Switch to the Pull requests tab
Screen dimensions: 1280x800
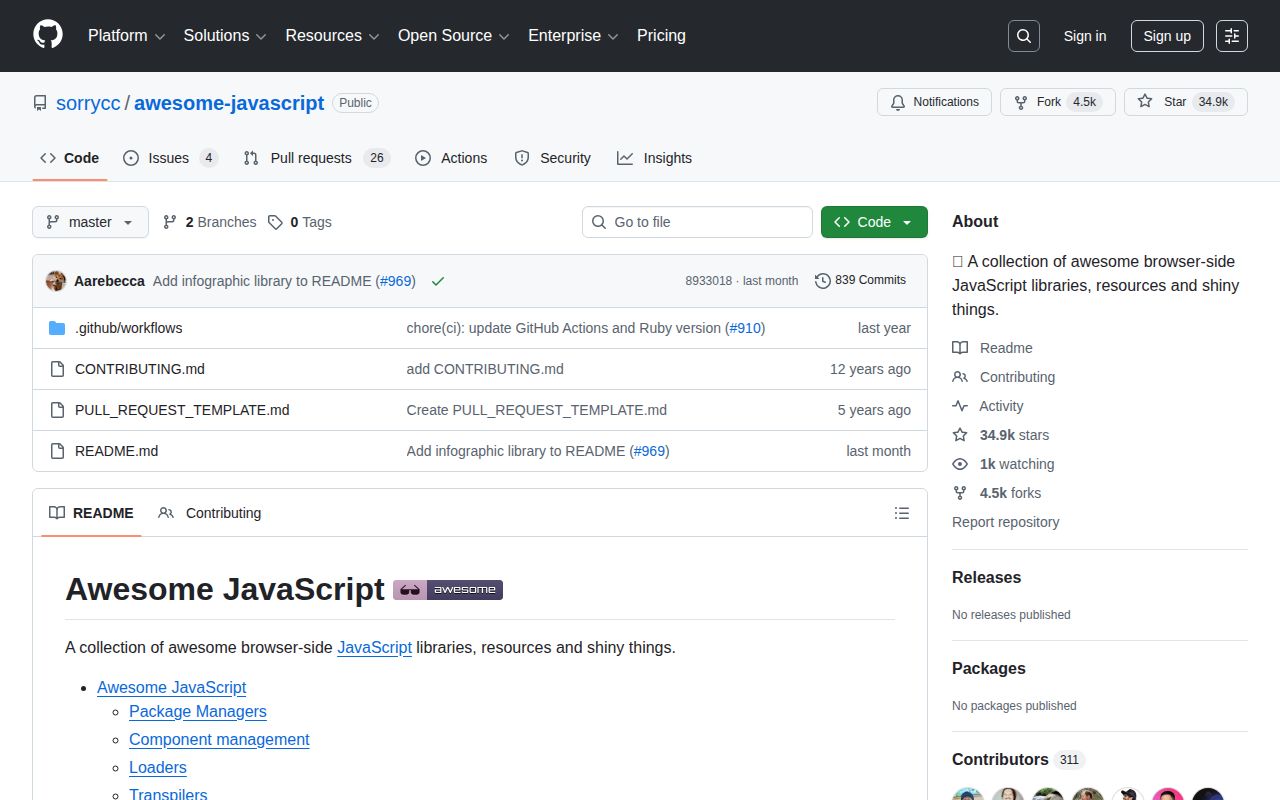310,157
